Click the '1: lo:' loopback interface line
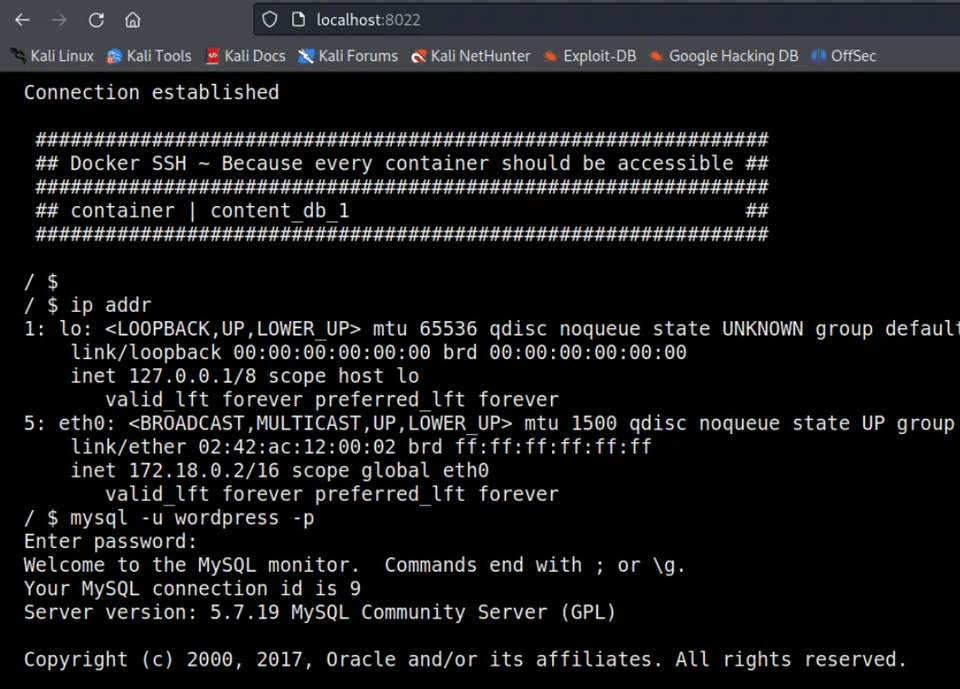This screenshot has width=960, height=689. (492, 329)
